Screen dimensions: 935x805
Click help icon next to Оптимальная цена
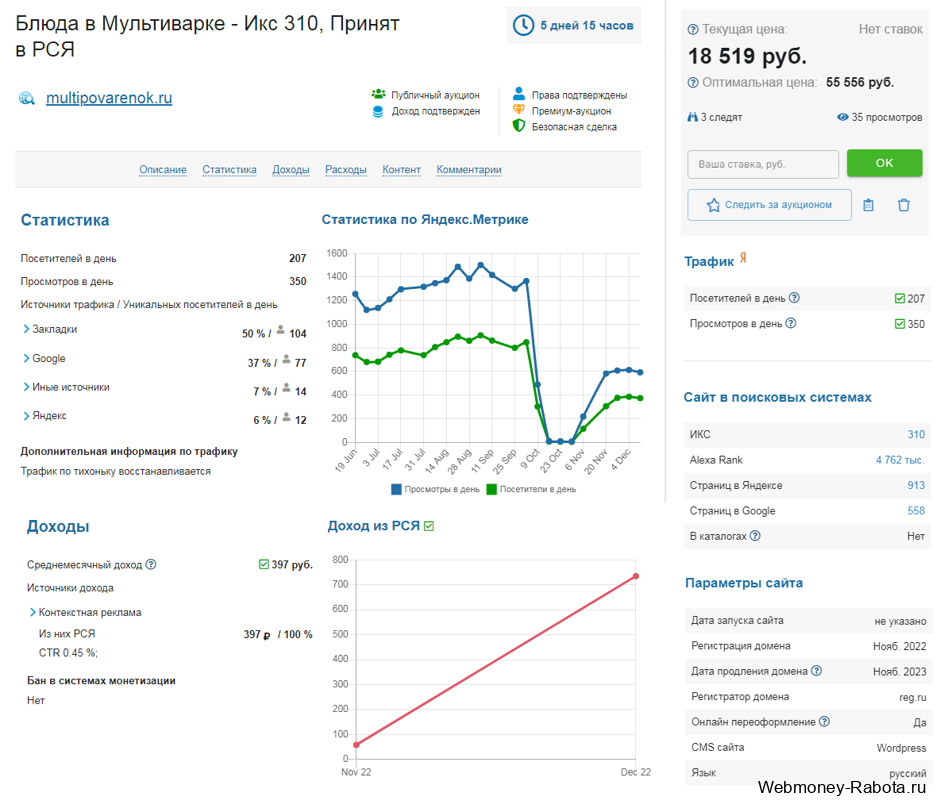693,82
